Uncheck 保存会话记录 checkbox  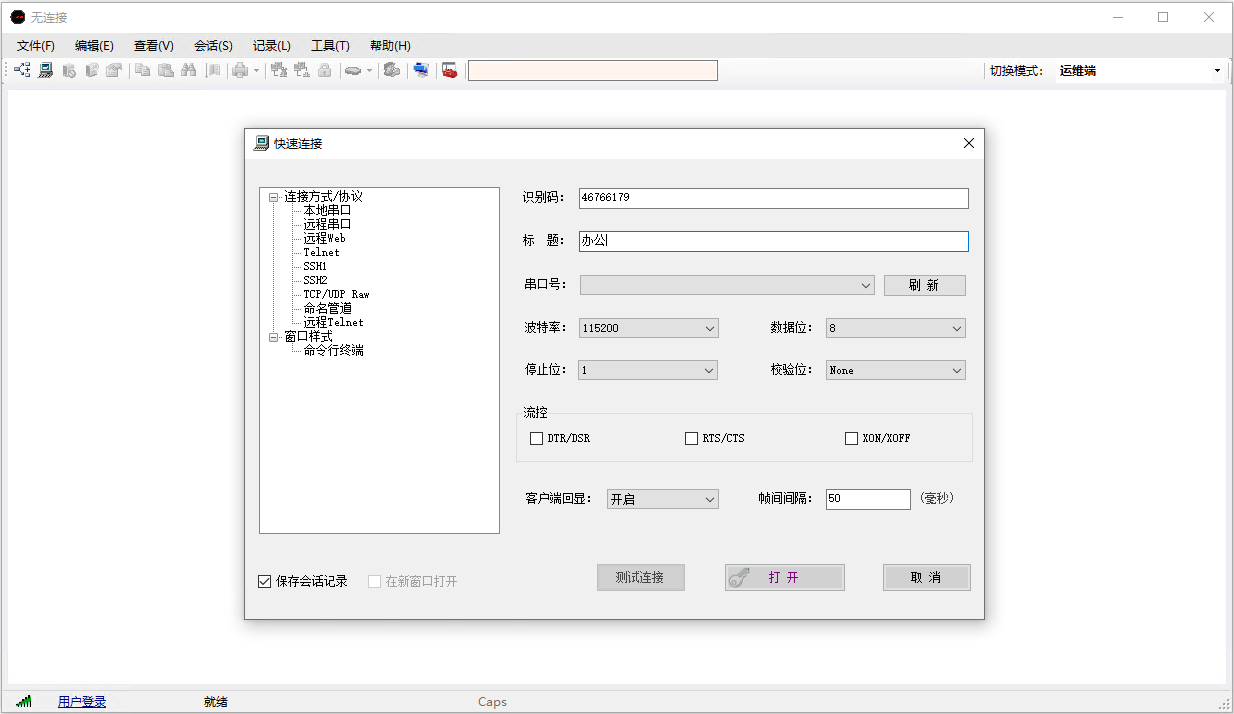(265, 581)
